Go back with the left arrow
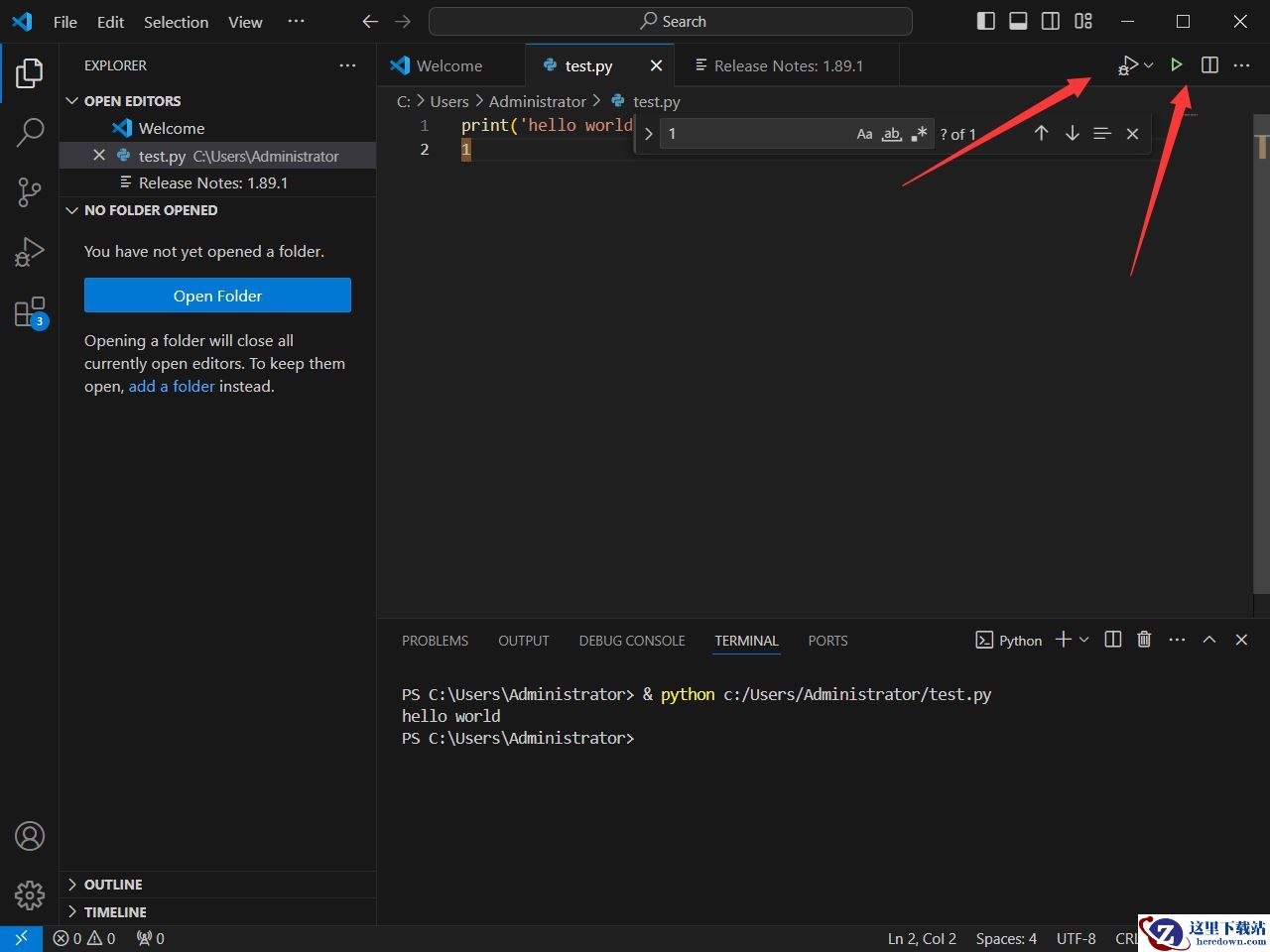This screenshot has width=1270, height=952. (370, 21)
